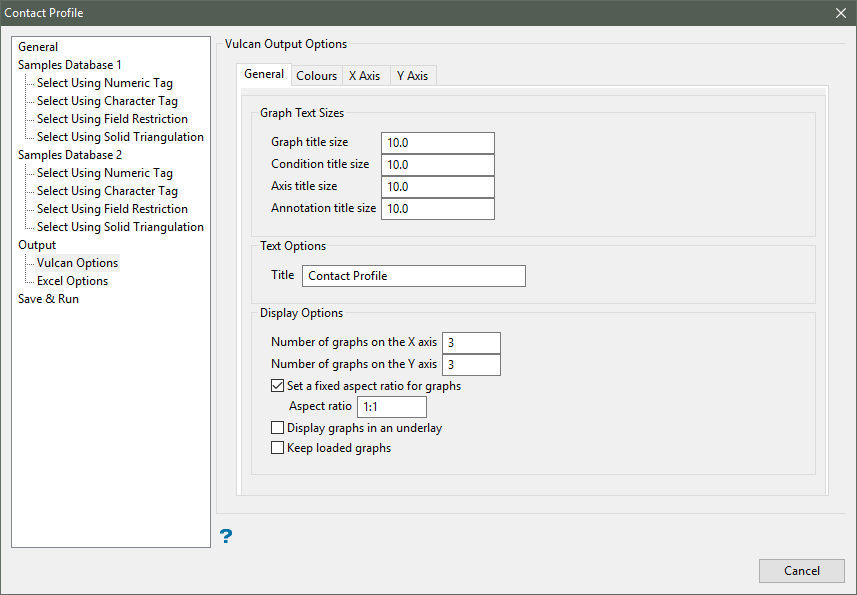Select the Samples Database 2 node
Image resolution: width=857 pixels, height=595 pixels.
click(x=70, y=155)
